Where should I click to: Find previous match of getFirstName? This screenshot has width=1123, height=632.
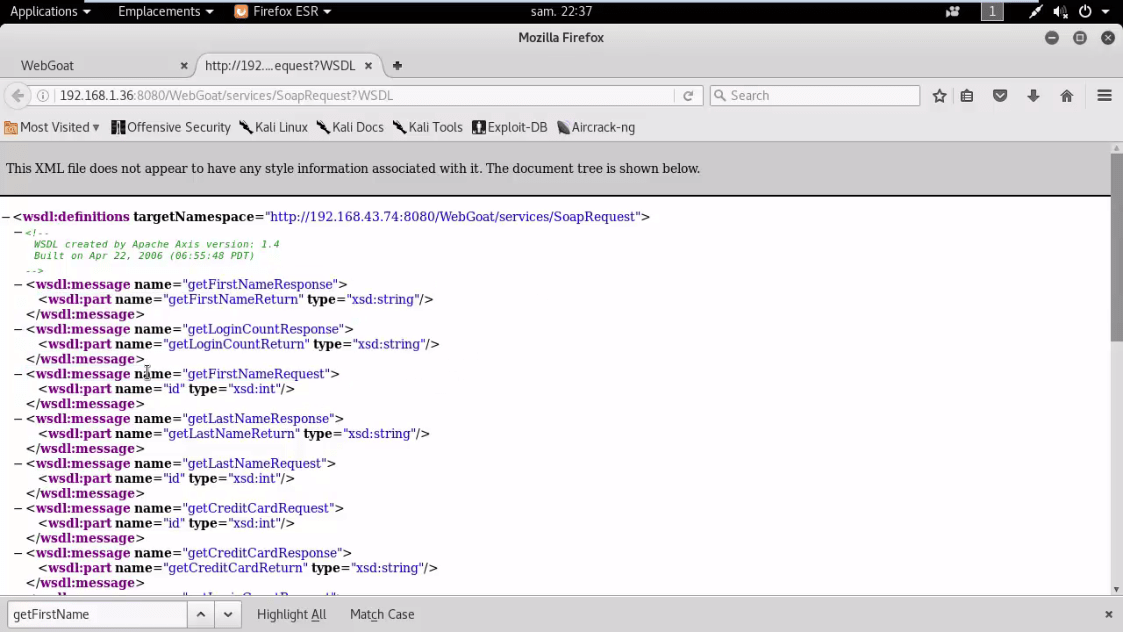201,614
